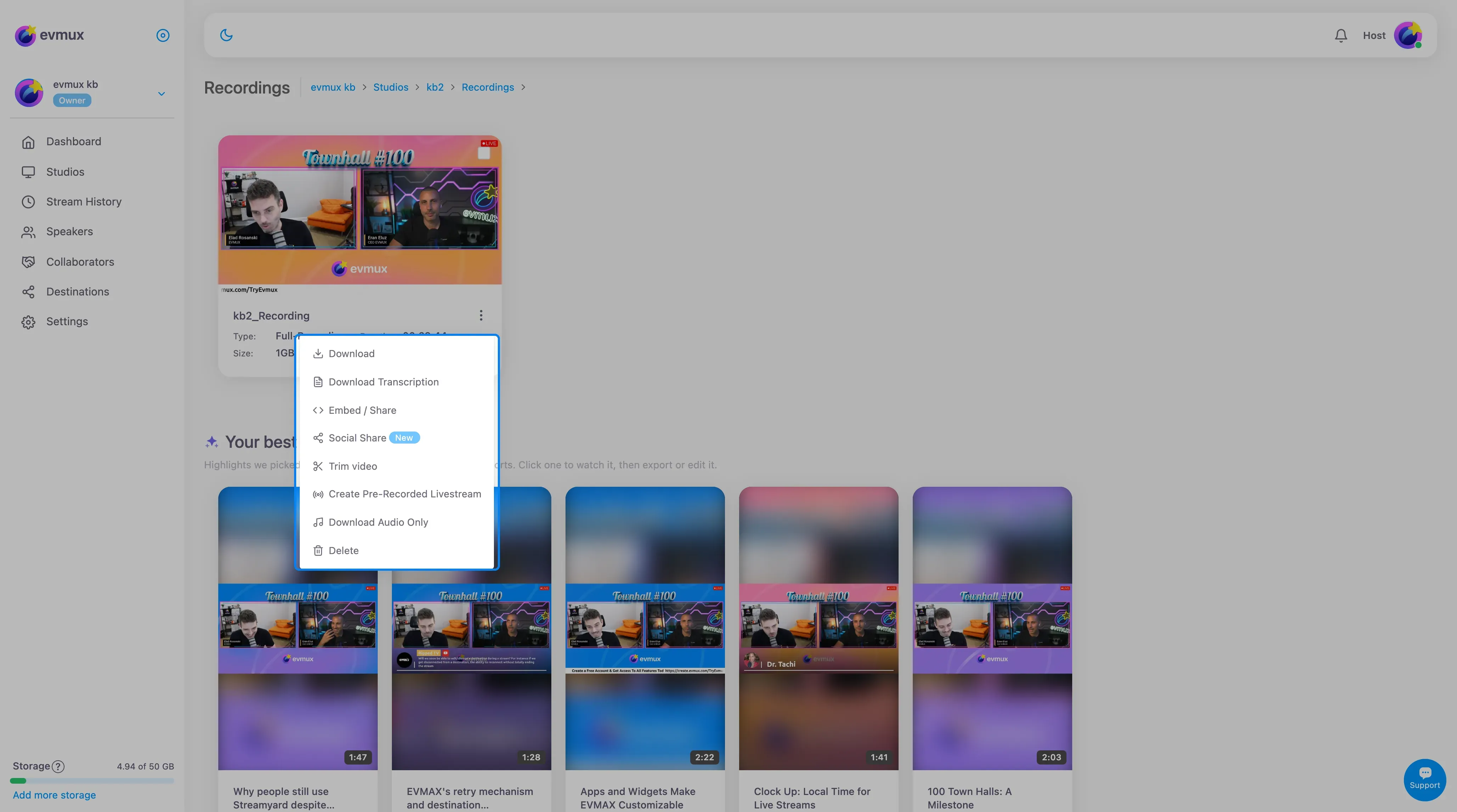Open the 2:22 Apps and Widgets clip
1457x812 pixels.
pos(645,628)
